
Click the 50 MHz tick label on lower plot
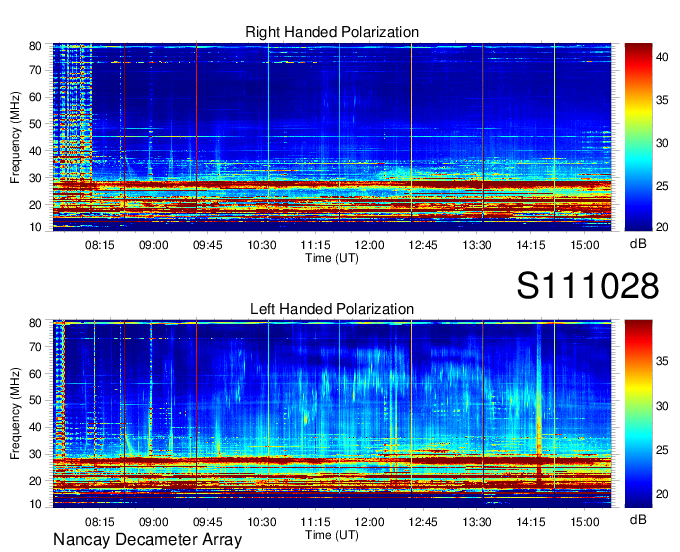coord(35,400)
